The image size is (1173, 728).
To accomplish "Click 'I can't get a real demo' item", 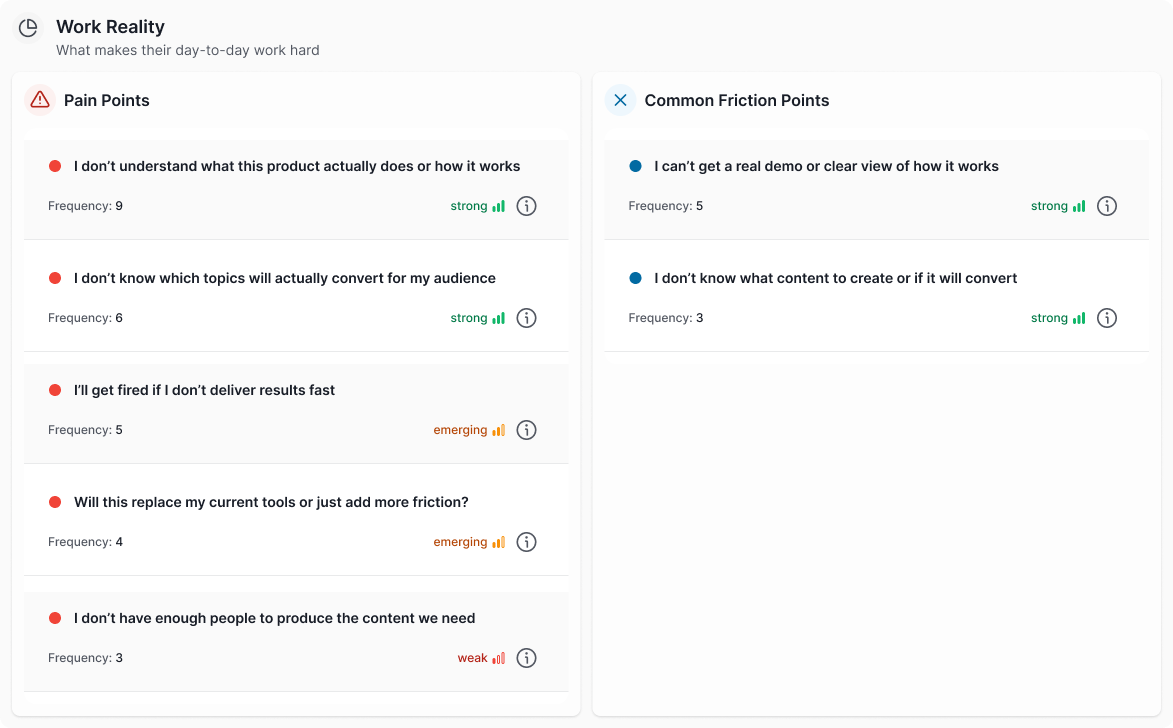I will [877, 189].
